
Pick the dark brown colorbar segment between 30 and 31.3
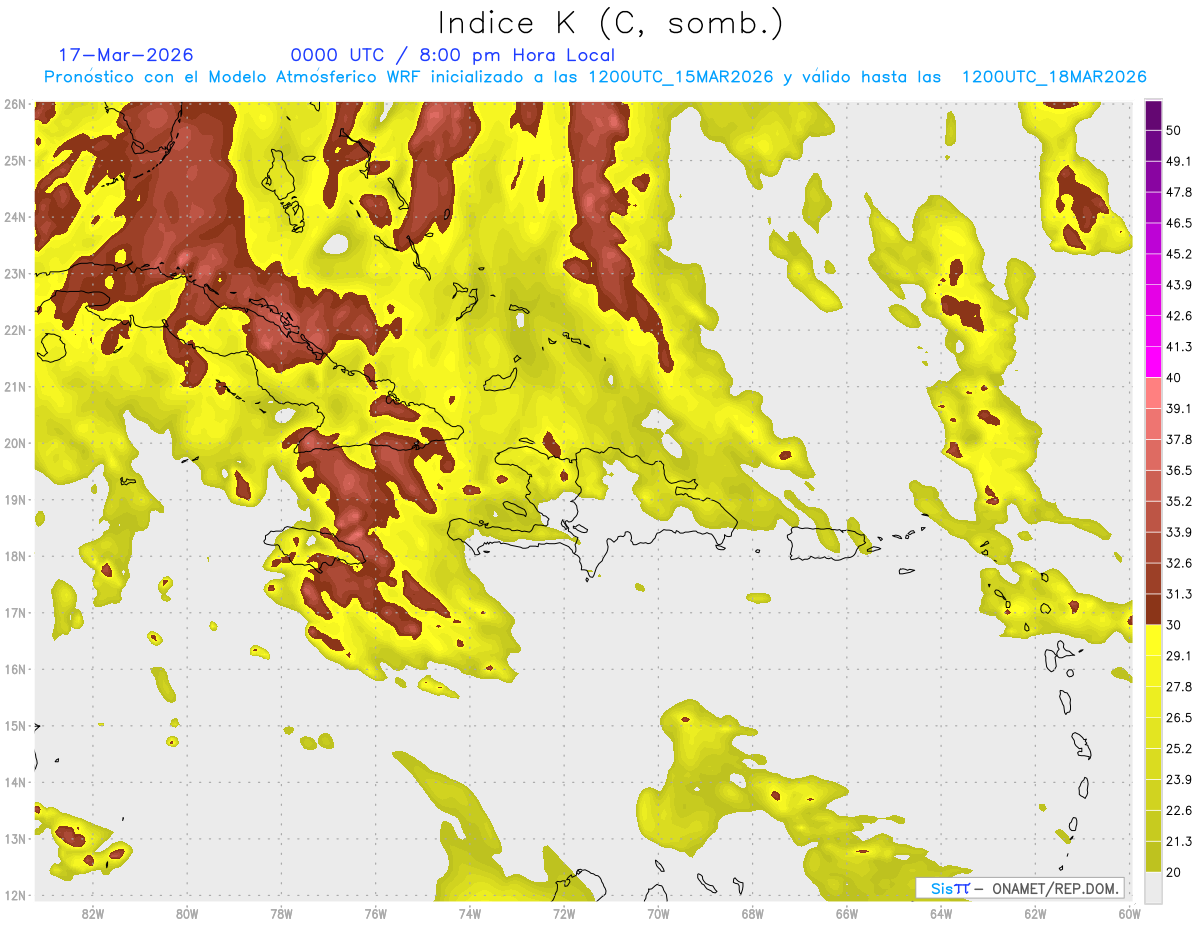tap(1153, 609)
